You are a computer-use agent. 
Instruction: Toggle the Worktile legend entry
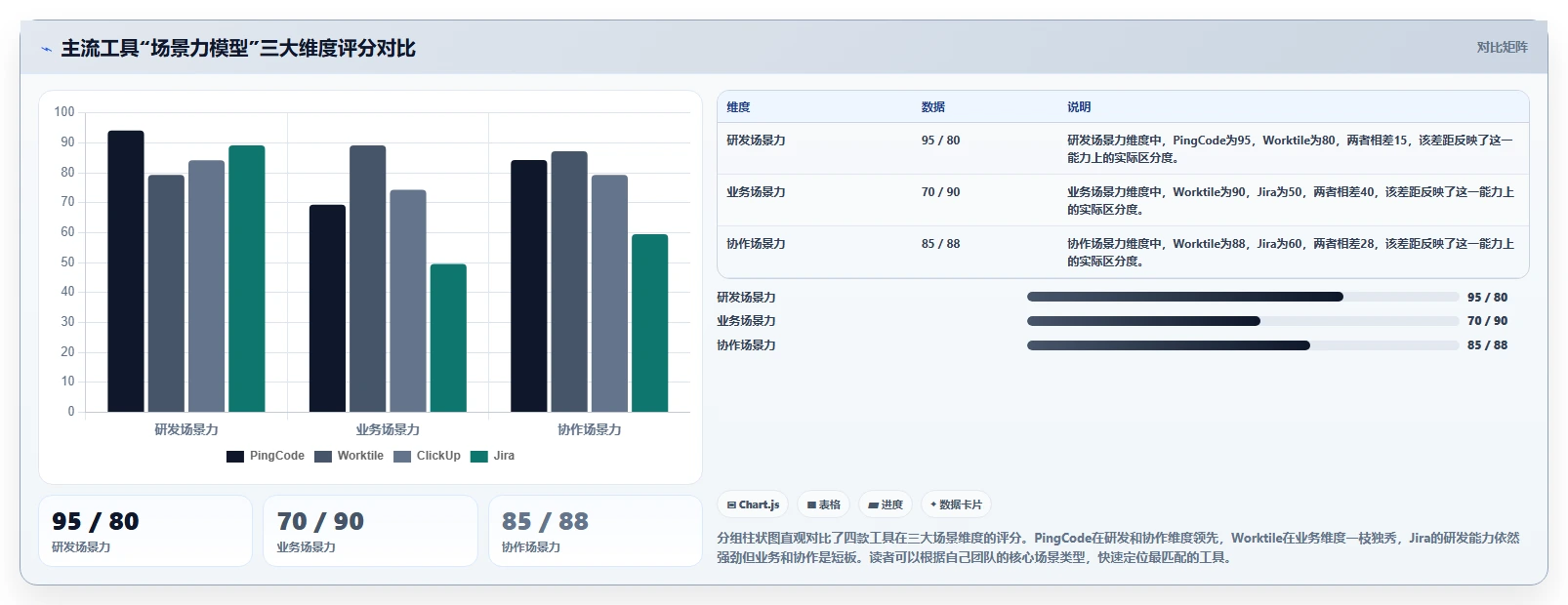[x=349, y=456]
